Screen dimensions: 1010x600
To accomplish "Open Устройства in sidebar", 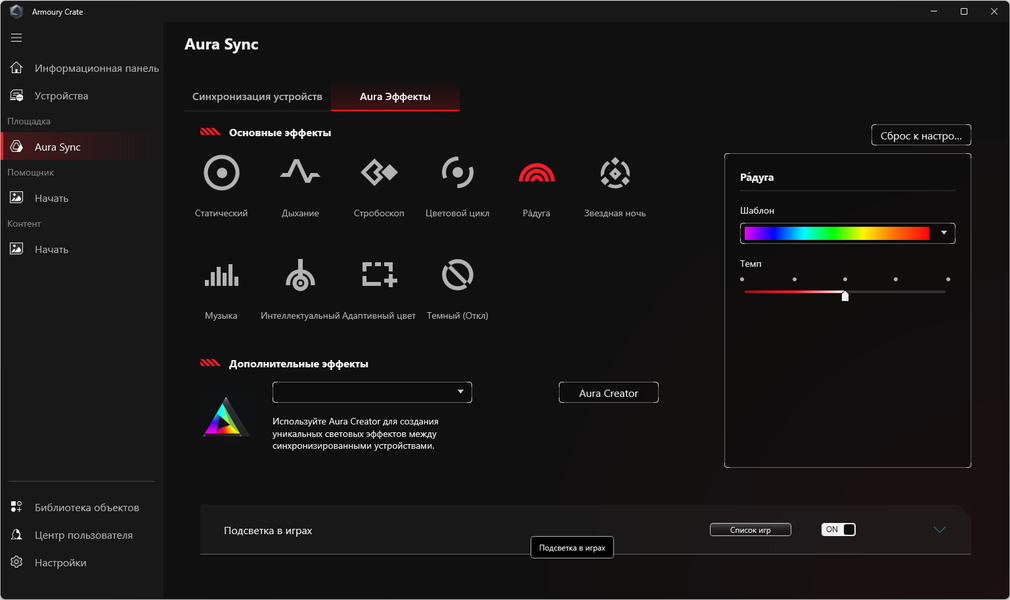I will click(61, 96).
